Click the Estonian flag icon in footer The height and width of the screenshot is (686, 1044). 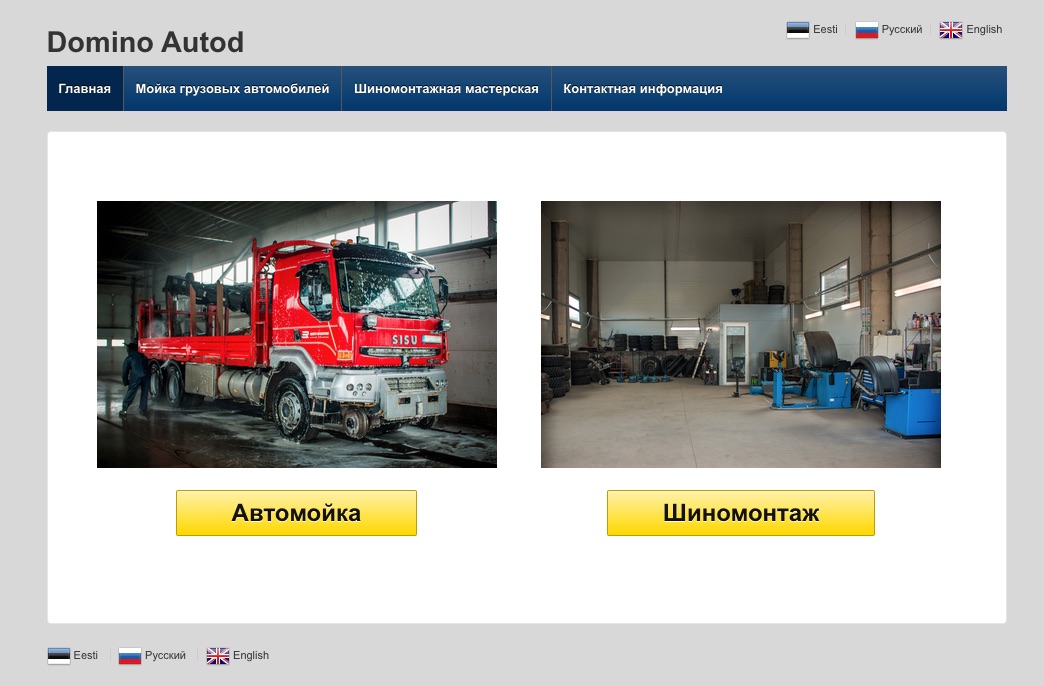pyautogui.click(x=59, y=656)
